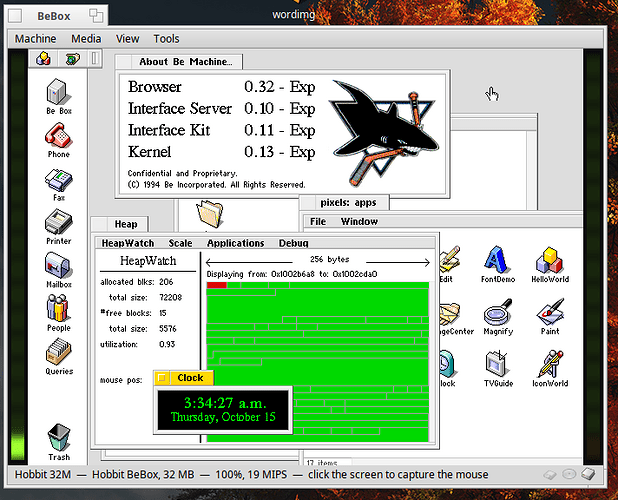Open the File menu in pixels: apps window
The height and width of the screenshot is (500, 618).
318,221
